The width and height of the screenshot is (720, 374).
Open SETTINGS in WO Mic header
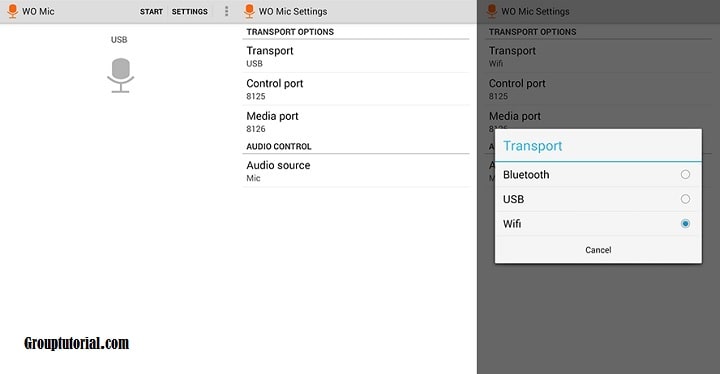(x=190, y=11)
